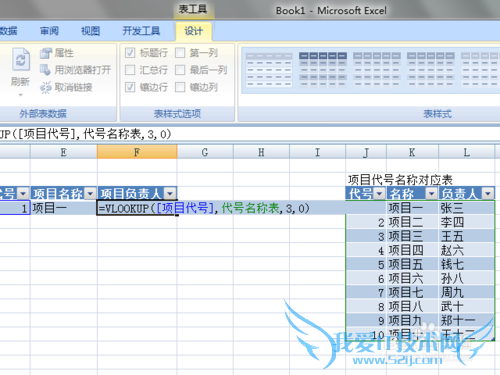Click in the formula bar text
This screenshot has height=375, width=500.
point(85,134)
